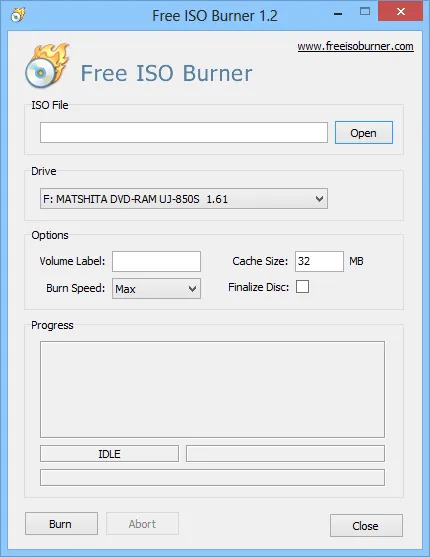The width and height of the screenshot is (430, 557).
Task: Minimize the Free ISO Burner window
Action: point(338,14)
